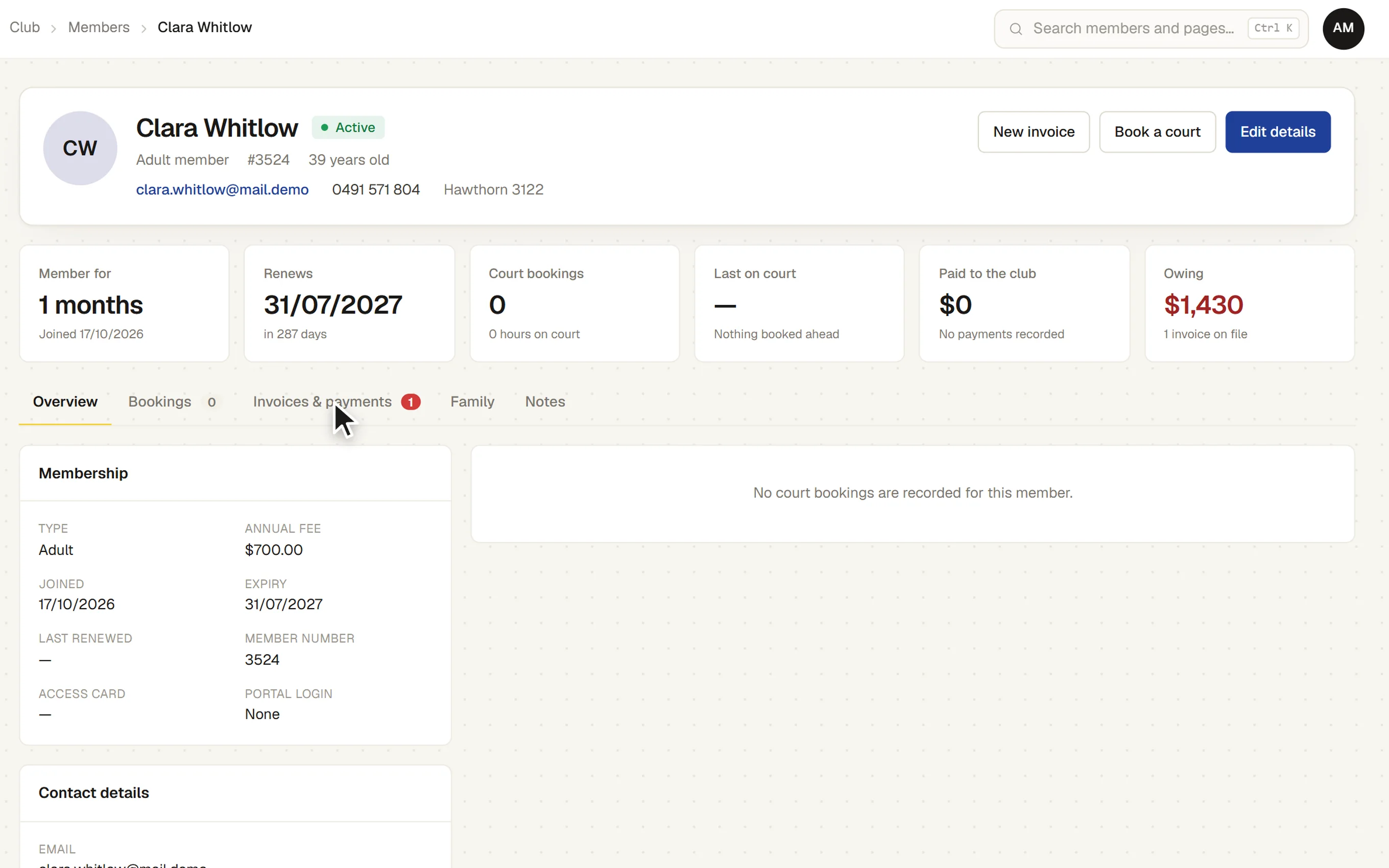Click the Bookings count 0 badge
The height and width of the screenshot is (868, 1389).
click(x=211, y=402)
